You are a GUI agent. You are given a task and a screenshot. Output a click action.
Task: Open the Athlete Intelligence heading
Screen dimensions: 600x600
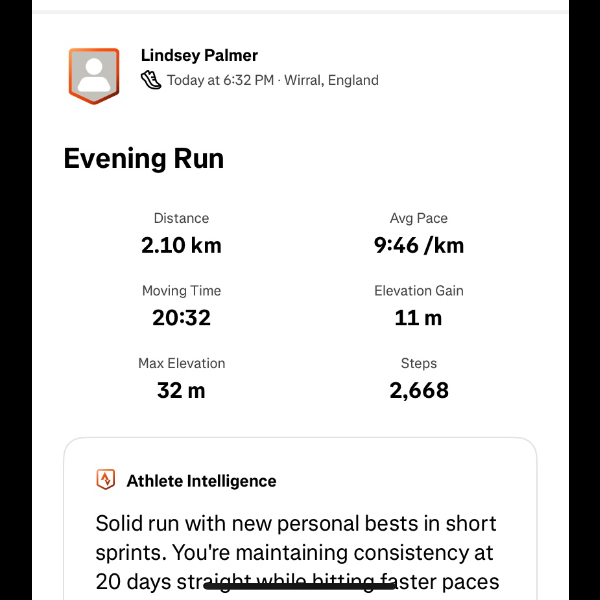[x=201, y=481]
